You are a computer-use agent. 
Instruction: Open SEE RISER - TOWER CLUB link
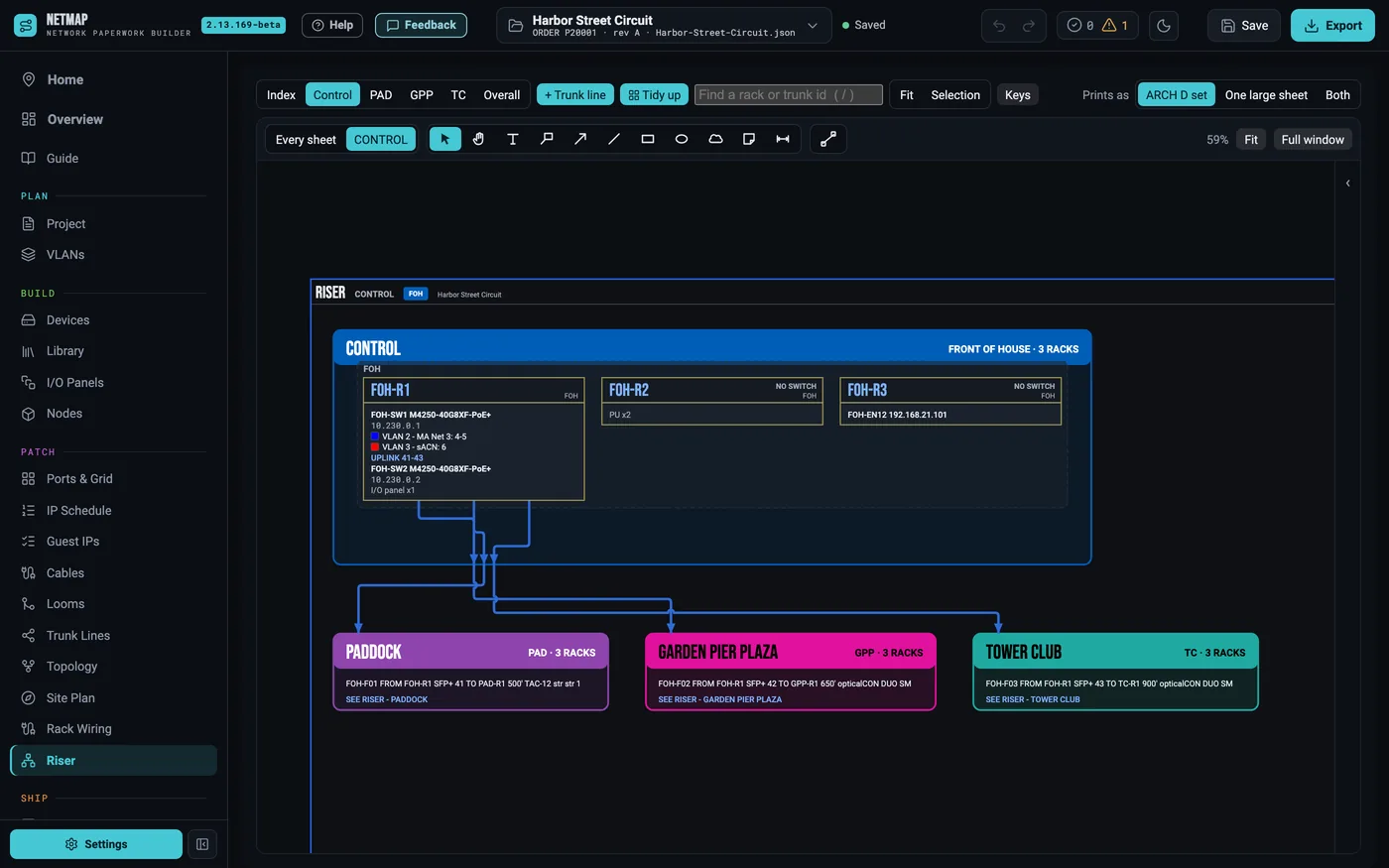coord(1033,699)
